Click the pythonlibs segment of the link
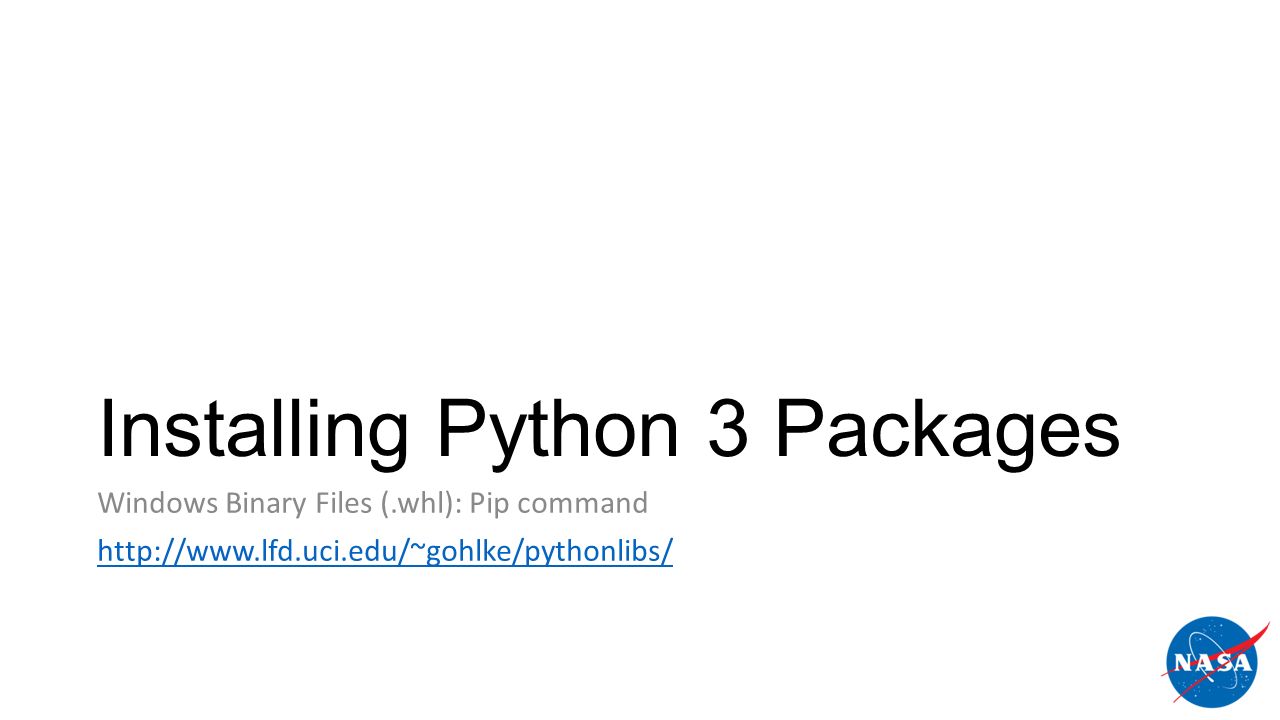Viewport: 1280px width, 720px height. (x=590, y=551)
